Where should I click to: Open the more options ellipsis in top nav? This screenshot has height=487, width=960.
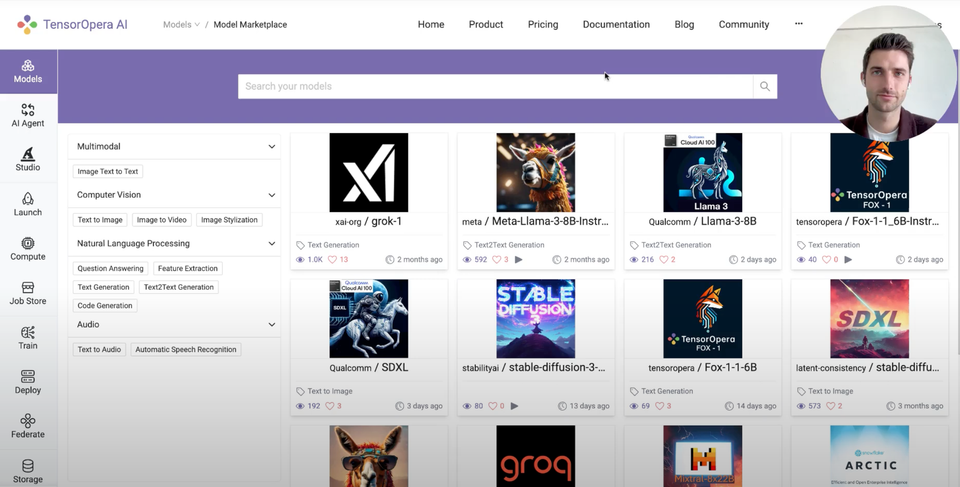point(798,24)
